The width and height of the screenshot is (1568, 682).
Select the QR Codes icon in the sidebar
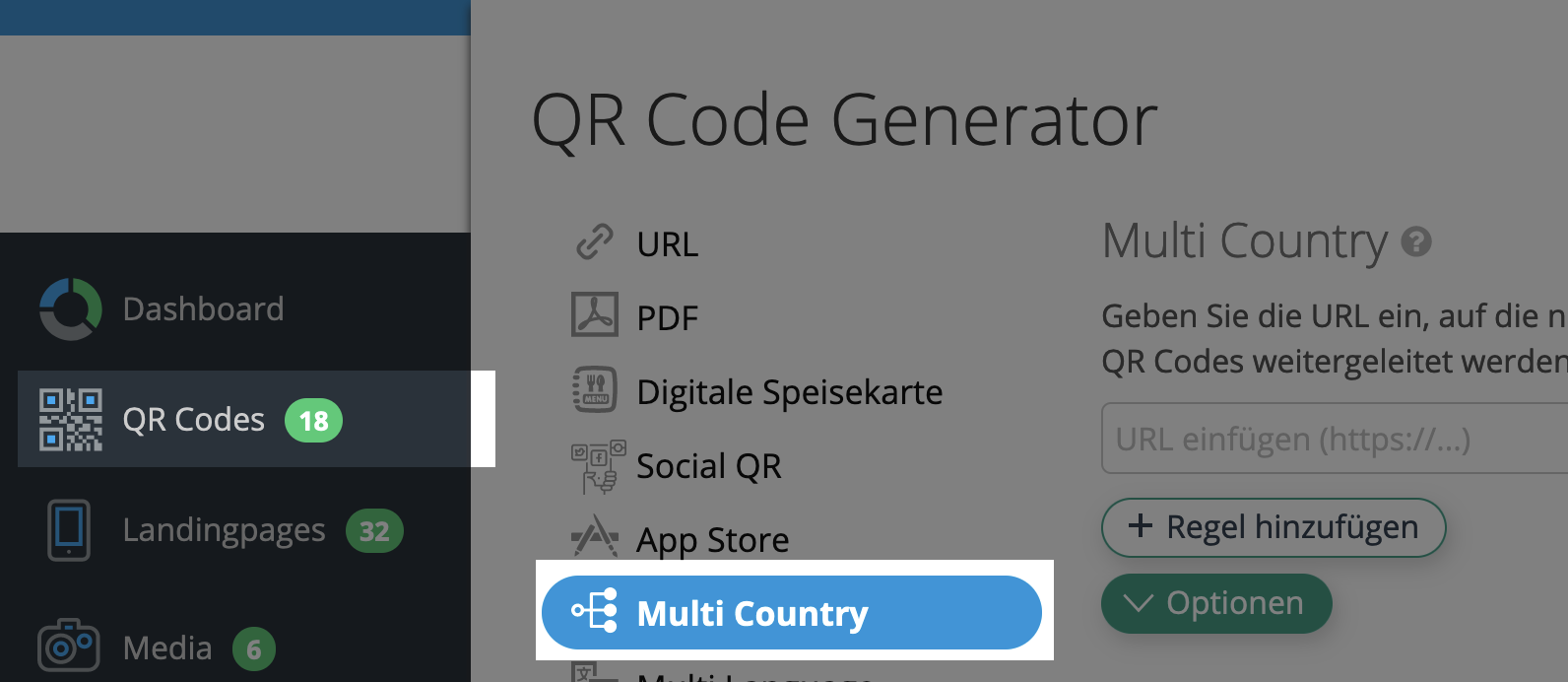click(69, 419)
